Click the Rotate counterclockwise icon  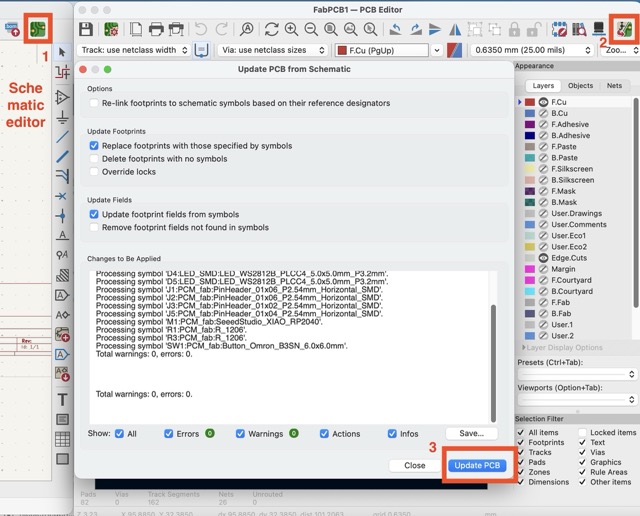click(x=395, y=29)
